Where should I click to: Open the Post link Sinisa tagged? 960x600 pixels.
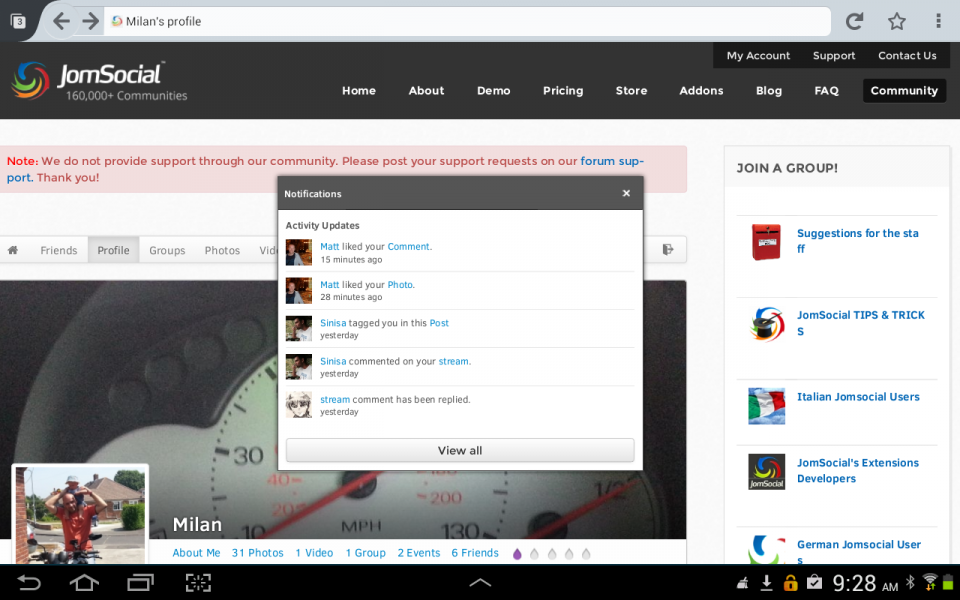click(x=439, y=323)
